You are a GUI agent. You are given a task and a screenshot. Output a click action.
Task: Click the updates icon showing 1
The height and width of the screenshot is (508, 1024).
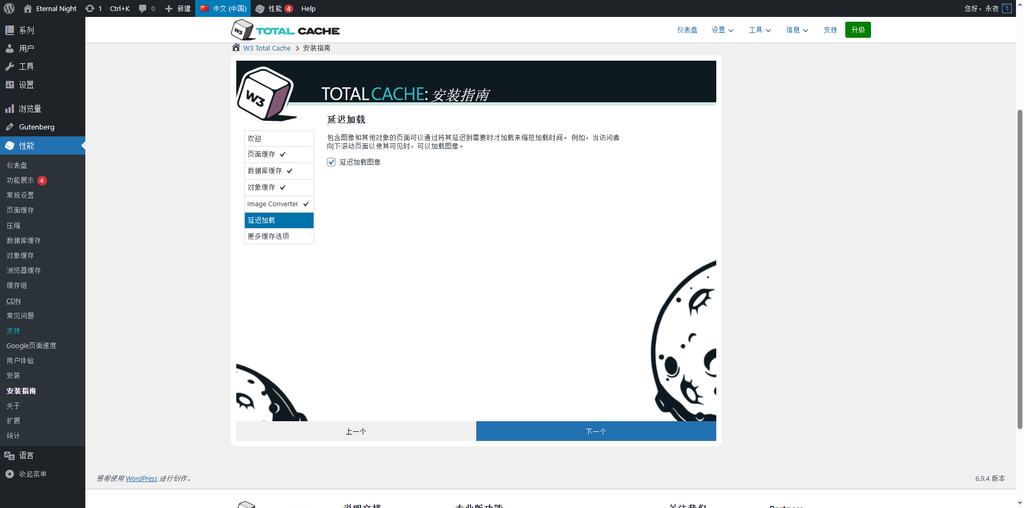pyautogui.click(x=89, y=8)
